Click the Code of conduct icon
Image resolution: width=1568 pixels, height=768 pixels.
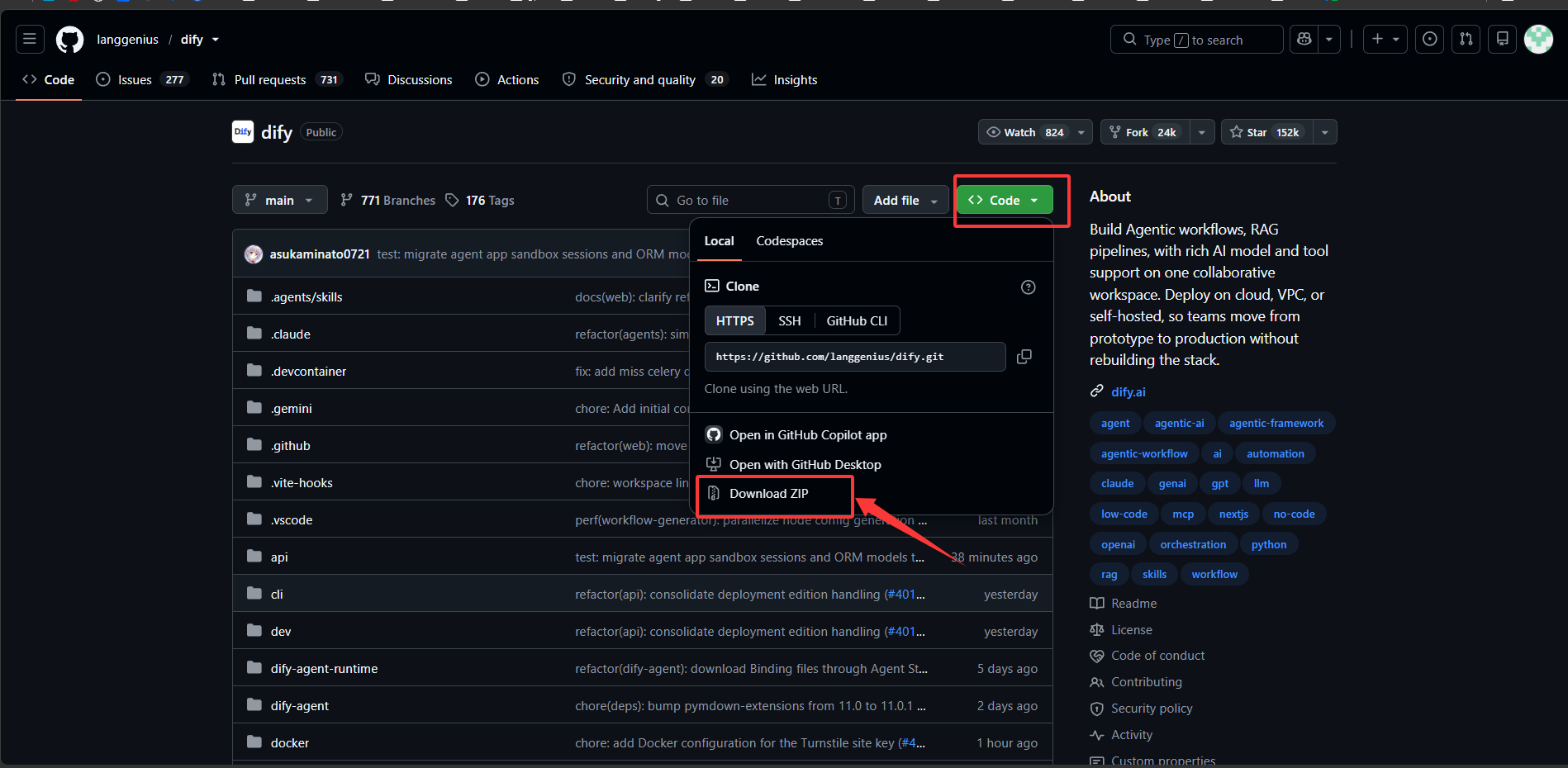click(x=1097, y=656)
